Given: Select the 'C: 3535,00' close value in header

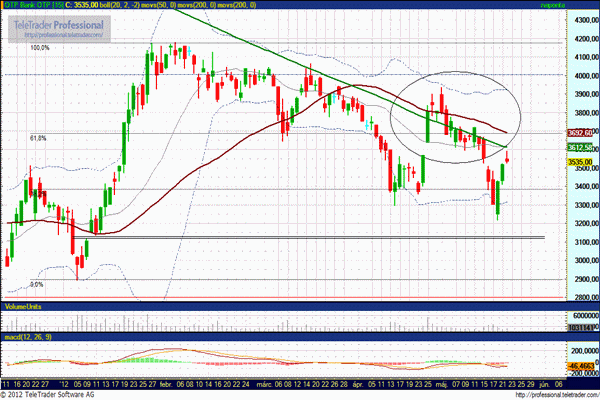Looking at the screenshot, I should (x=82, y=5).
